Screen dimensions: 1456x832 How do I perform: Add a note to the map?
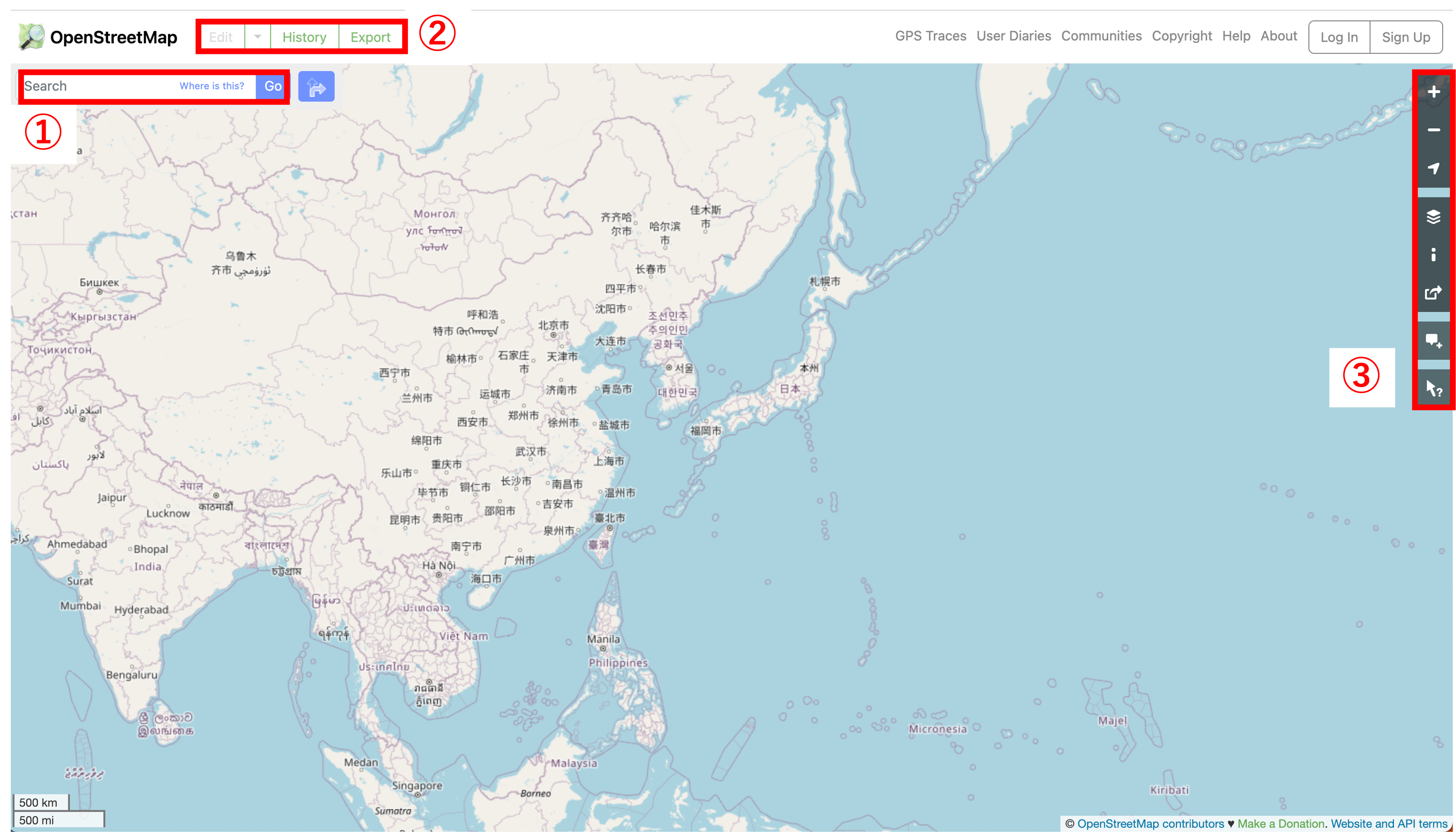[x=1433, y=341]
